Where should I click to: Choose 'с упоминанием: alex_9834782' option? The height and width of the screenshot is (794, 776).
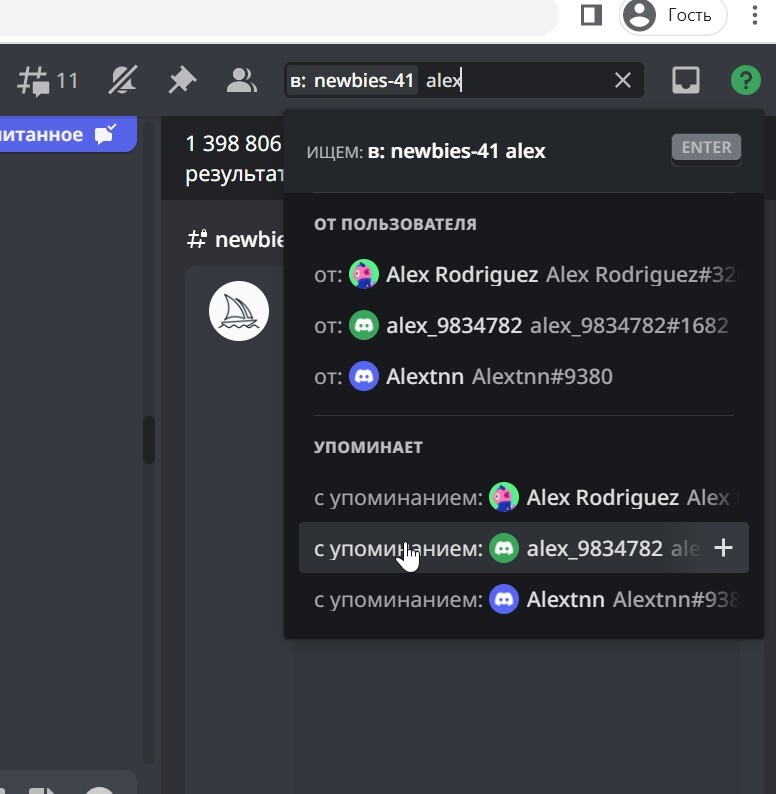click(500, 548)
